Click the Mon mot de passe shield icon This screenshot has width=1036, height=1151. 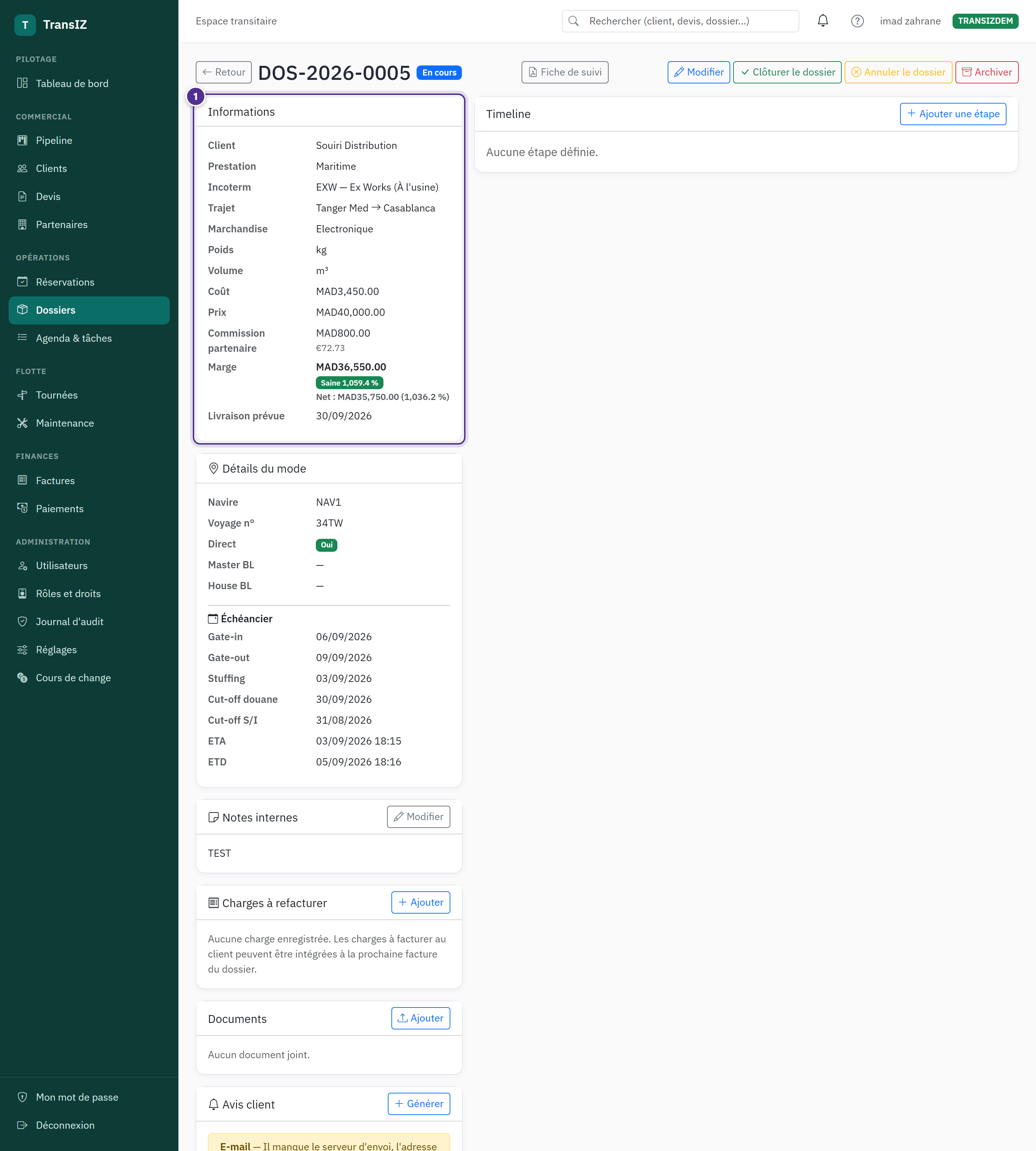point(22,1097)
